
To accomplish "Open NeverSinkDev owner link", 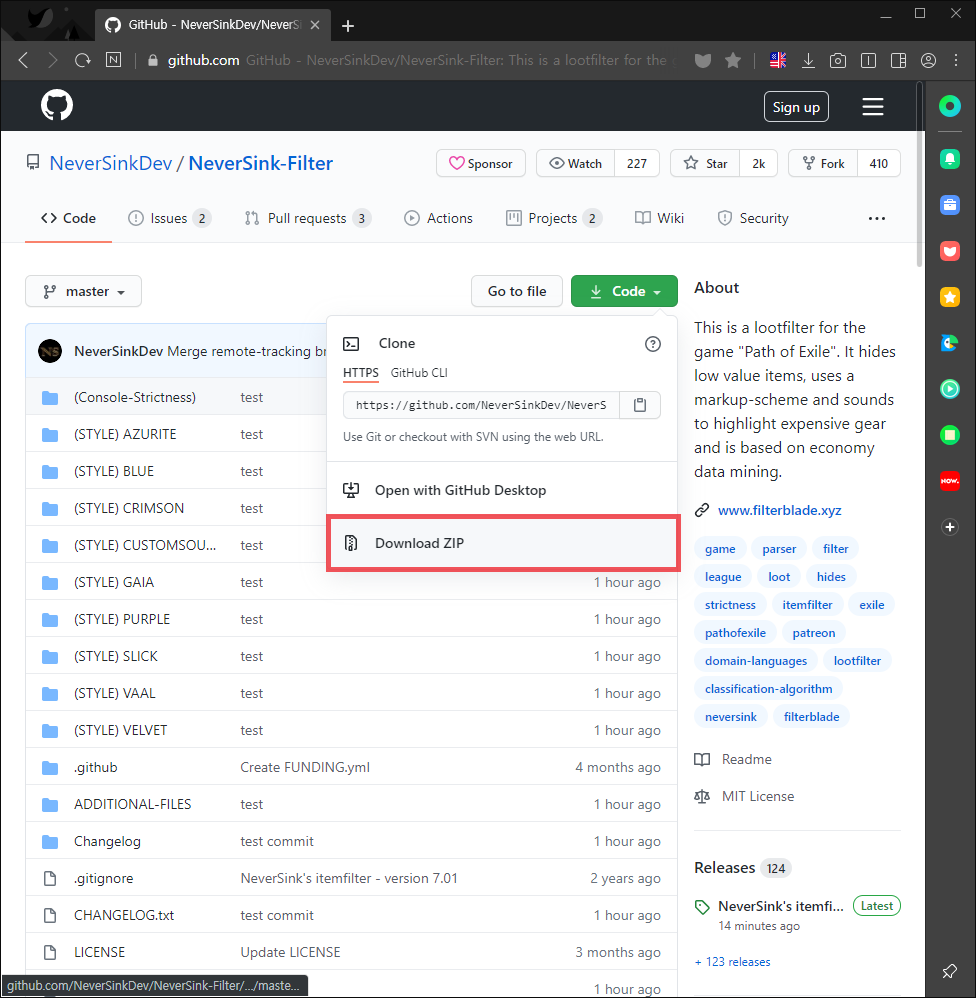I will click(111, 164).
